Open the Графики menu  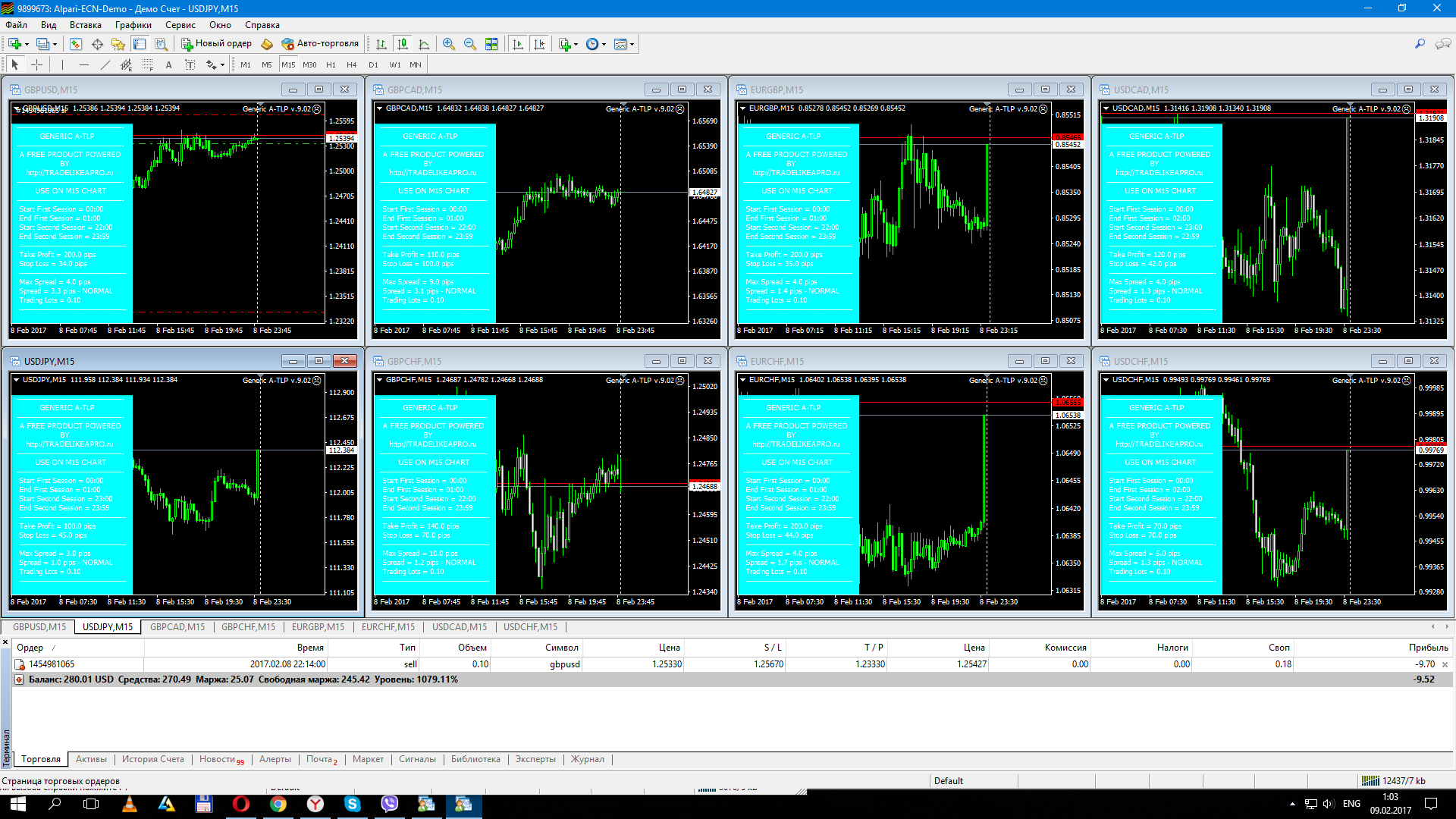(x=133, y=25)
